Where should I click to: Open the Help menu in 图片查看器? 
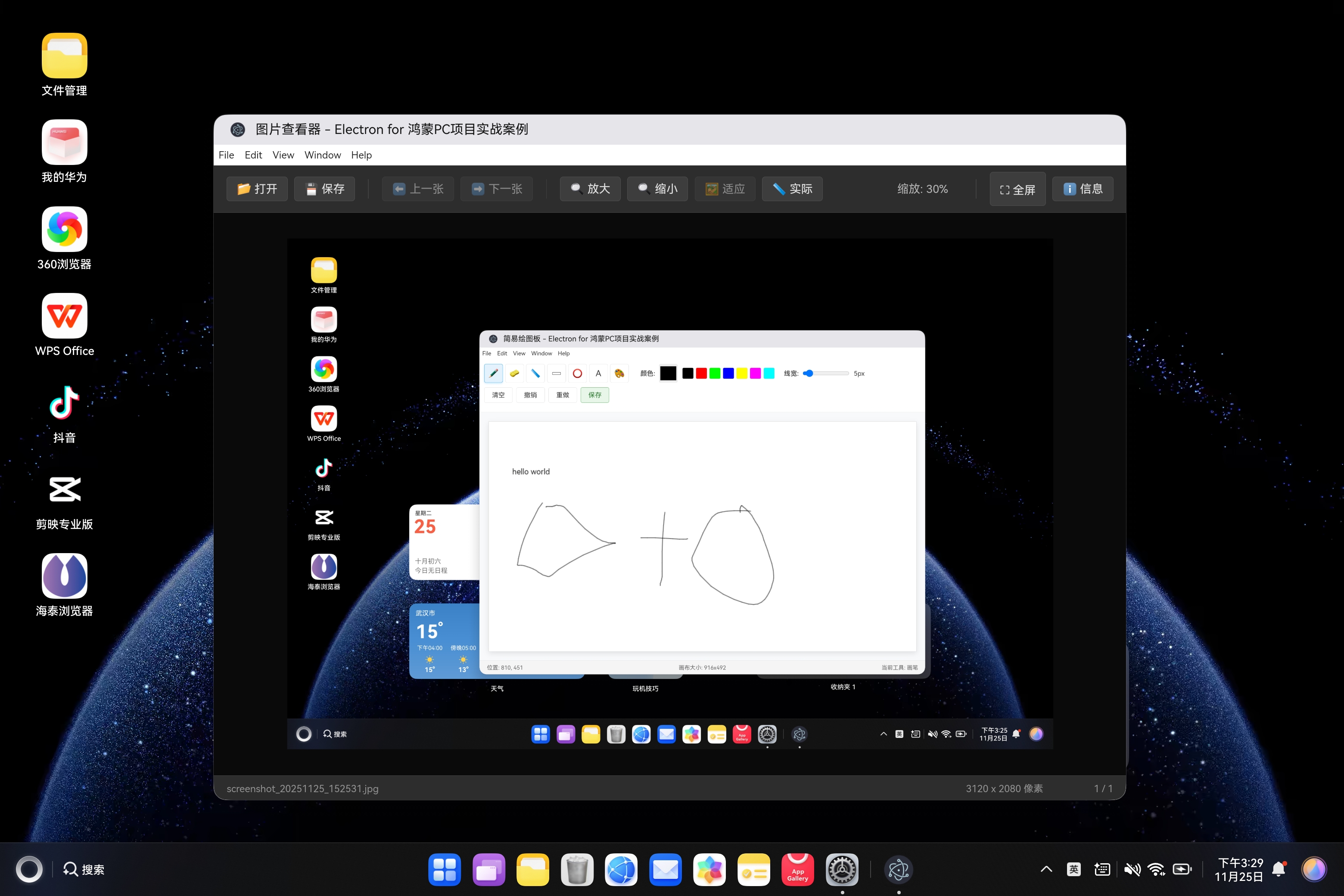(x=361, y=155)
